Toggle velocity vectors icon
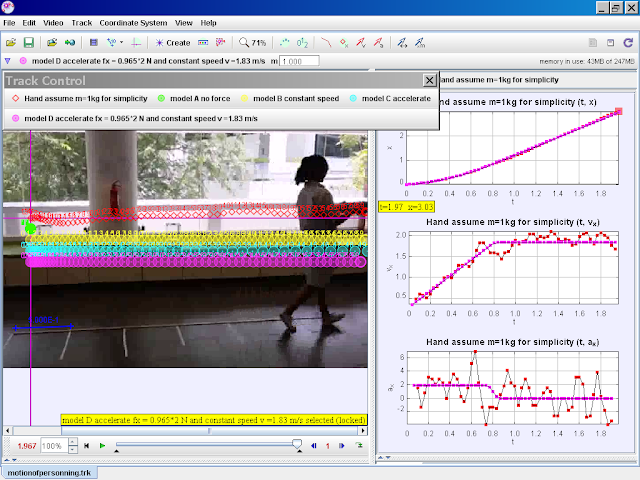 tap(361, 42)
